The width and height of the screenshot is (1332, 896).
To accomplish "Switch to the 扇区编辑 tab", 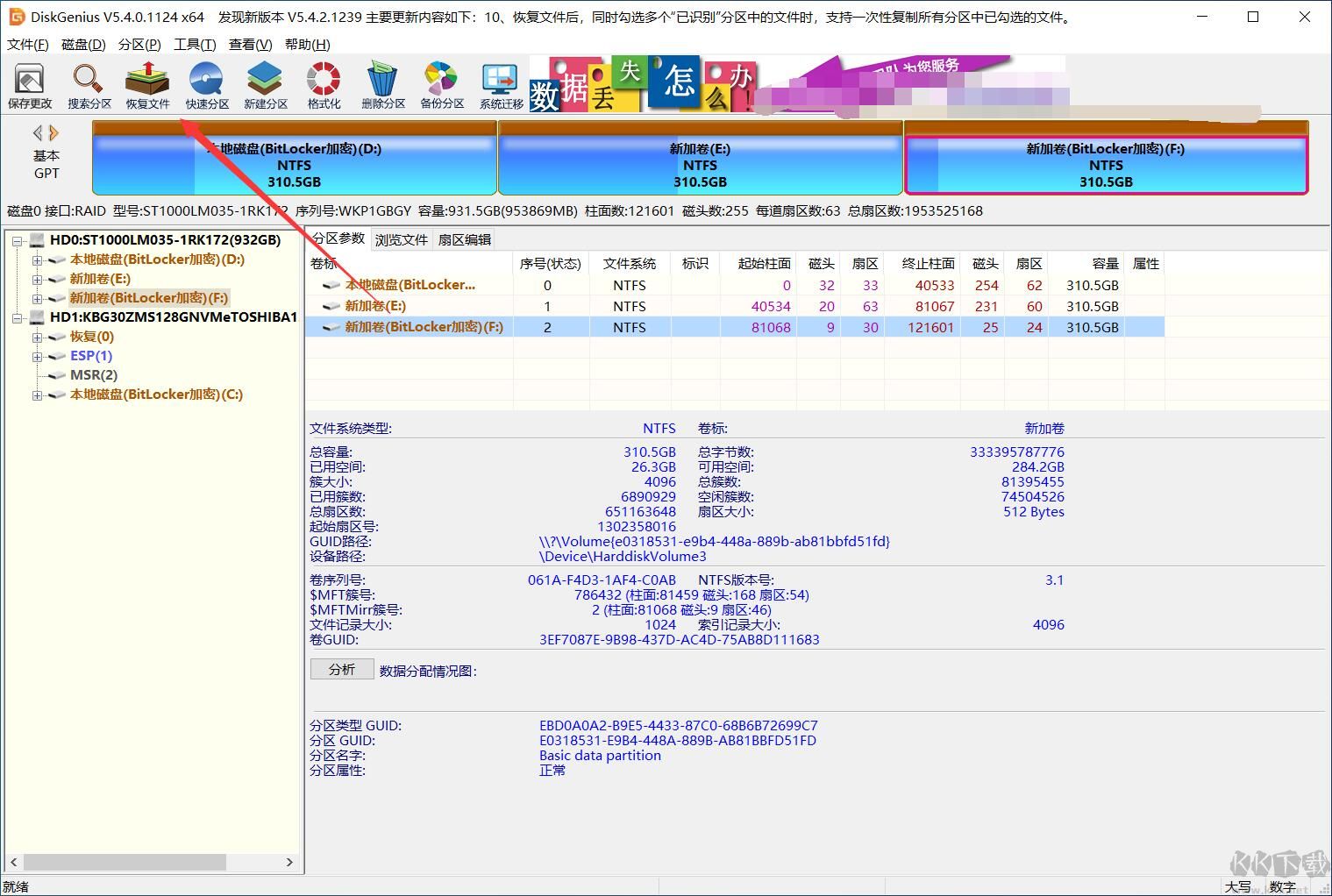I will point(463,238).
